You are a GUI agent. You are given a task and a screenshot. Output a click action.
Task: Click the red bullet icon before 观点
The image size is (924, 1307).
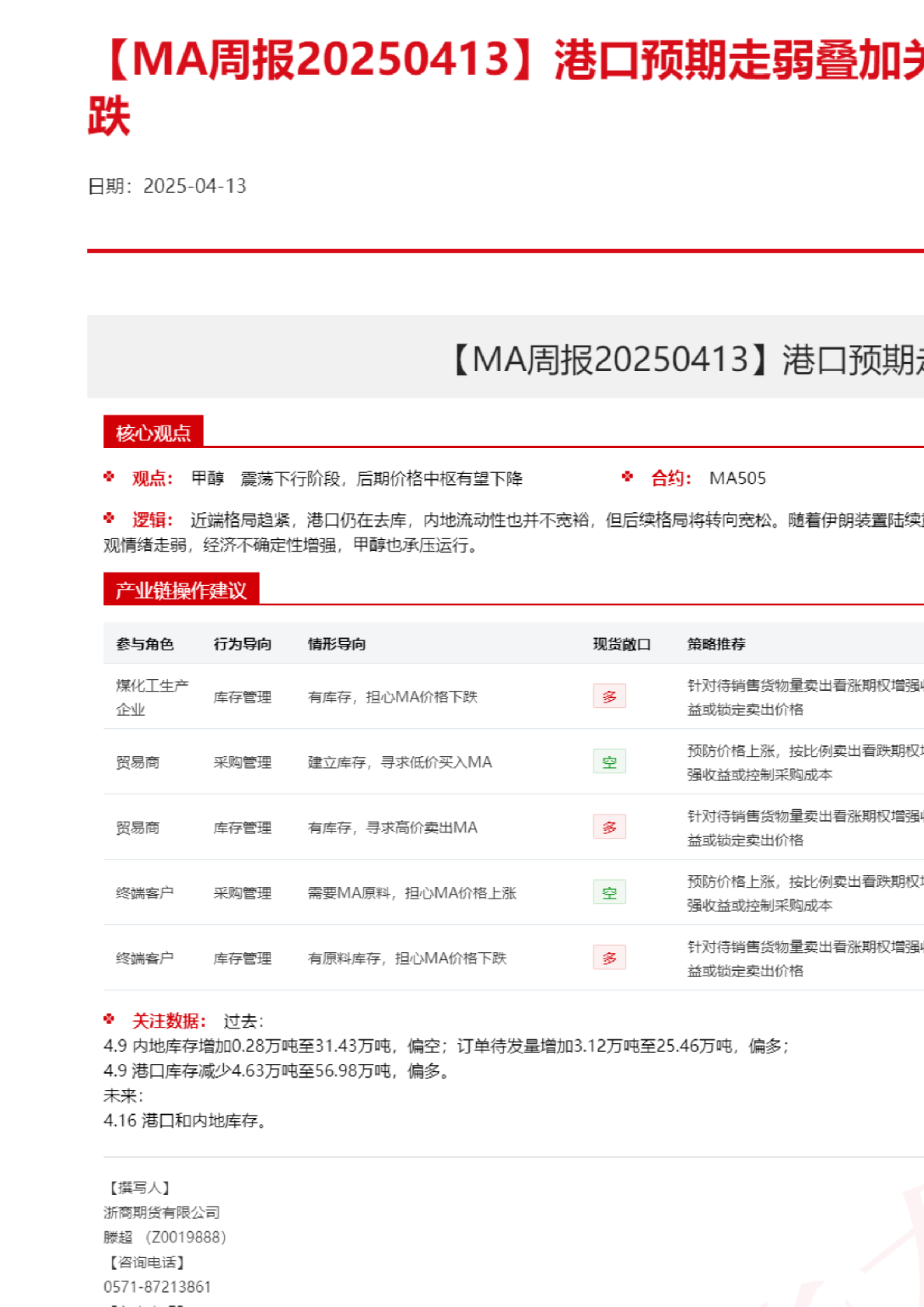pyautogui.click(x=109, y=477)
